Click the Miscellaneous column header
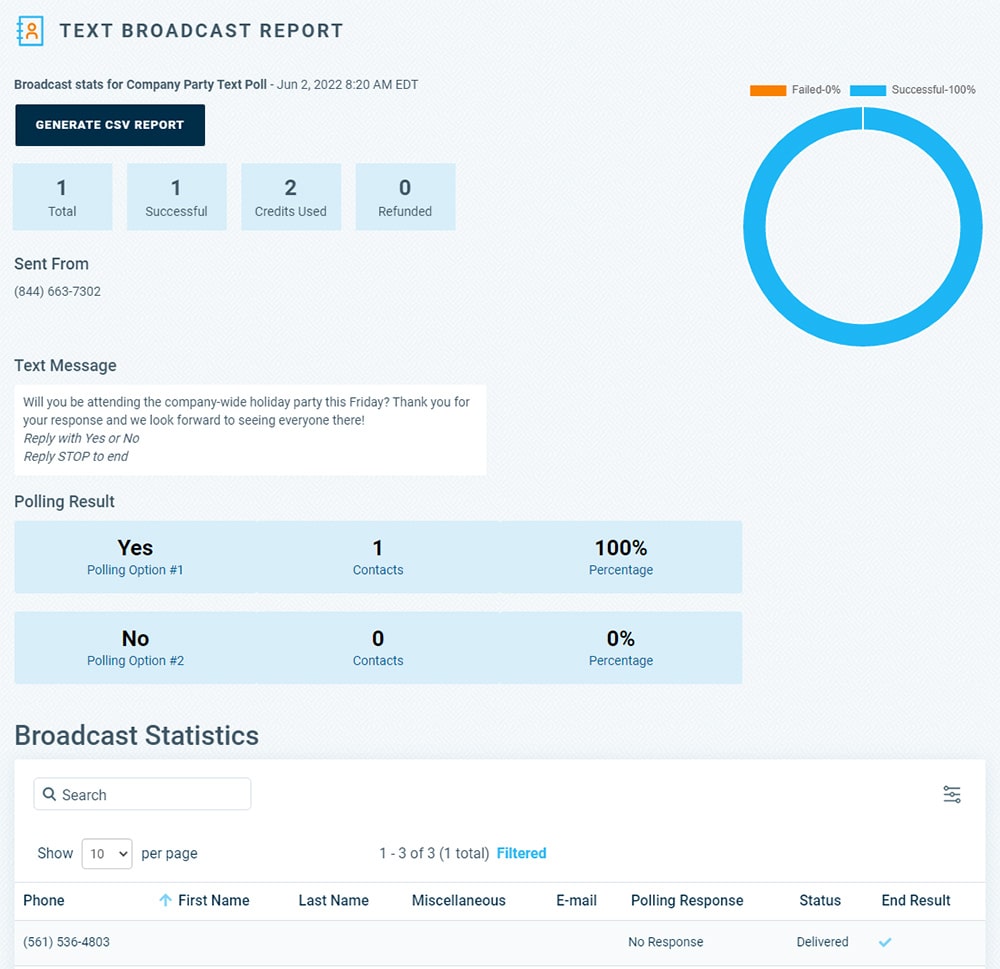The height and width of the screenshot is (969, 1000). [458, 900]
